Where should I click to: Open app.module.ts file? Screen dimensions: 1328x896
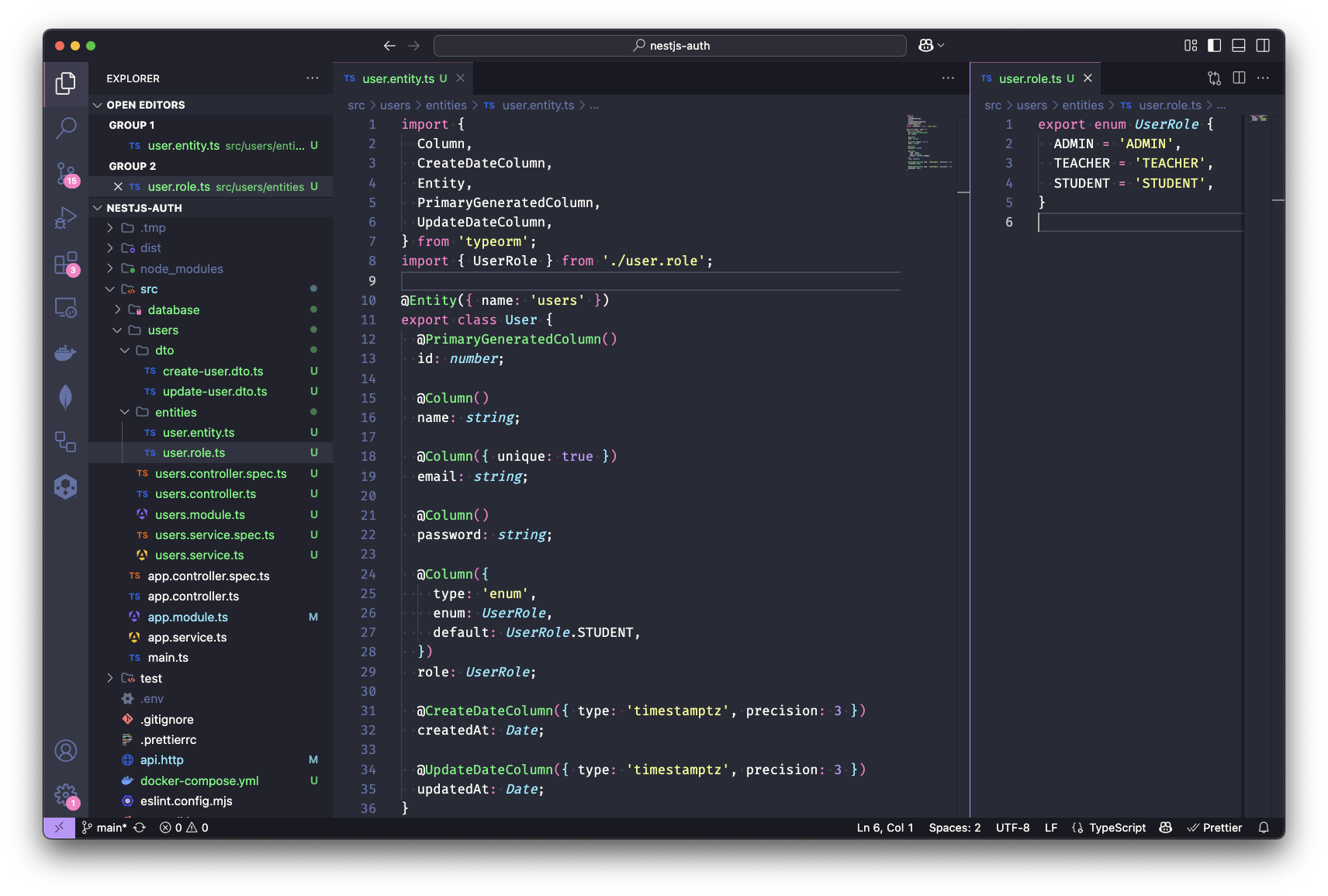211,618
